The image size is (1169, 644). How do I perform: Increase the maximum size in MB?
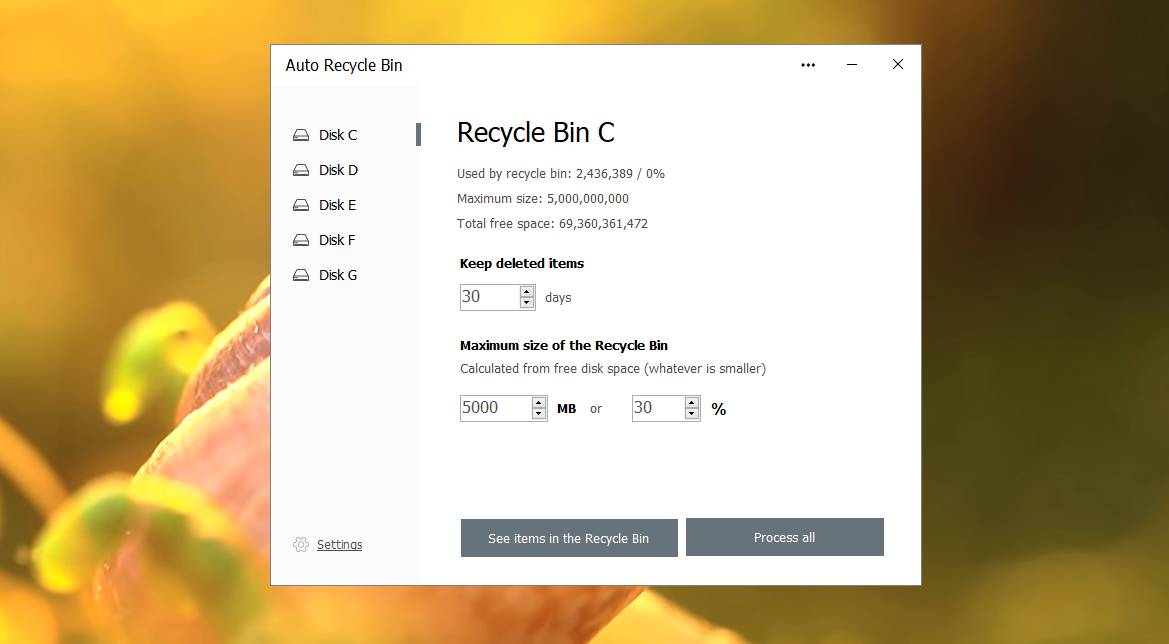[x=539, y=403]
